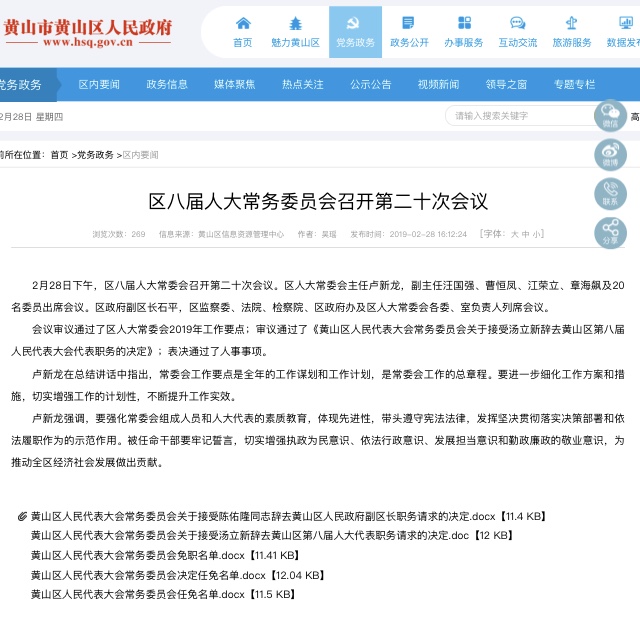Click the 发布时间 2019-02-28 16:12:24 text
This screenshot has width=640, height=625.
click(x=408, y=234)
